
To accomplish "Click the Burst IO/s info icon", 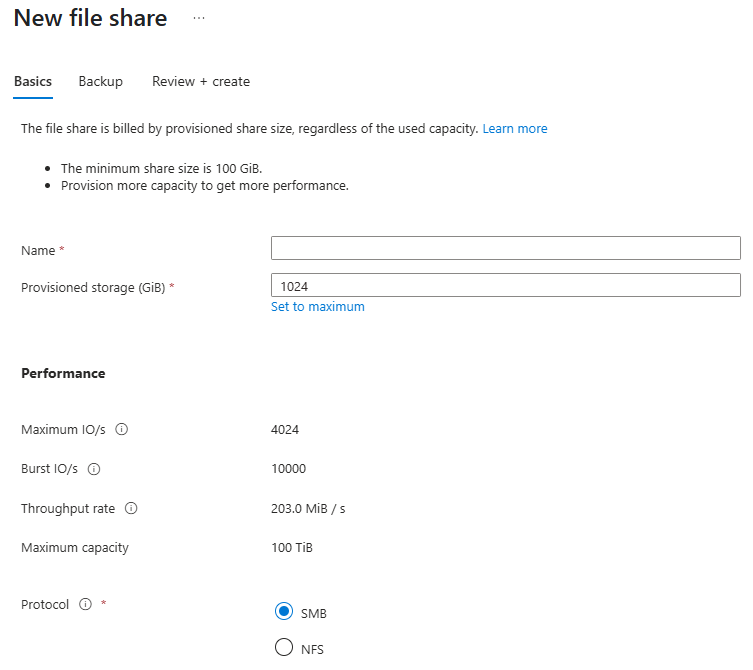I will 94,469.
